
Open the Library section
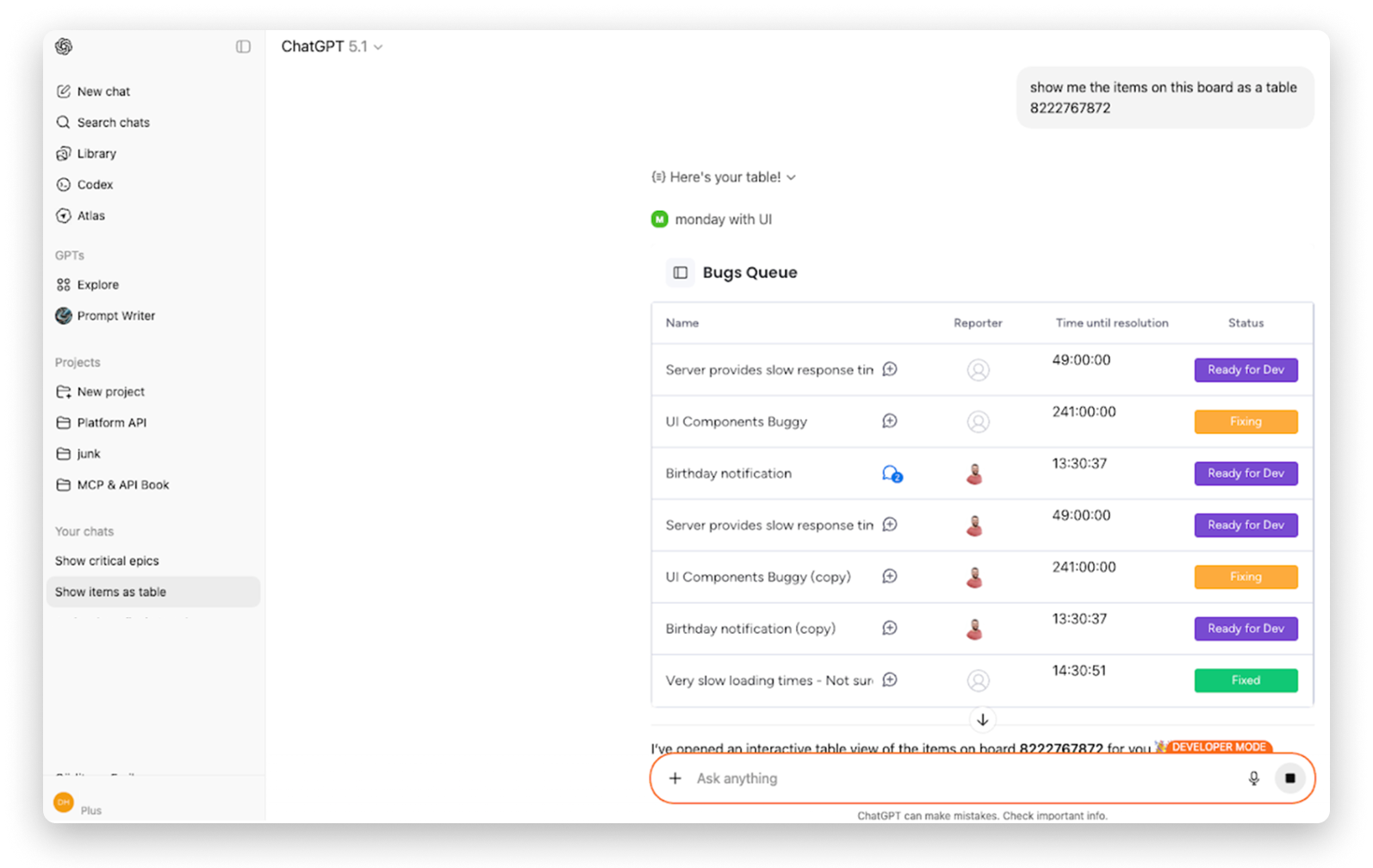tap(86, 153)
